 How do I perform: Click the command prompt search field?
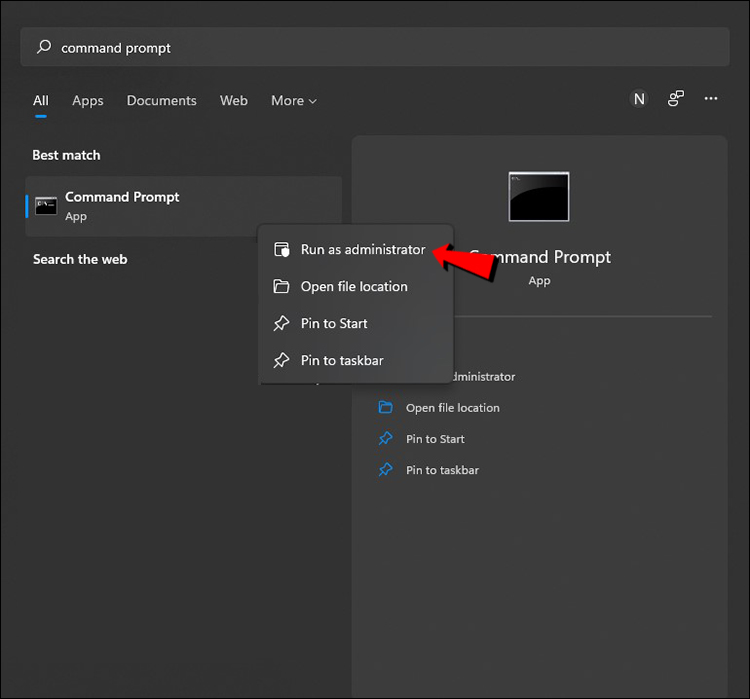pos(375,47)
